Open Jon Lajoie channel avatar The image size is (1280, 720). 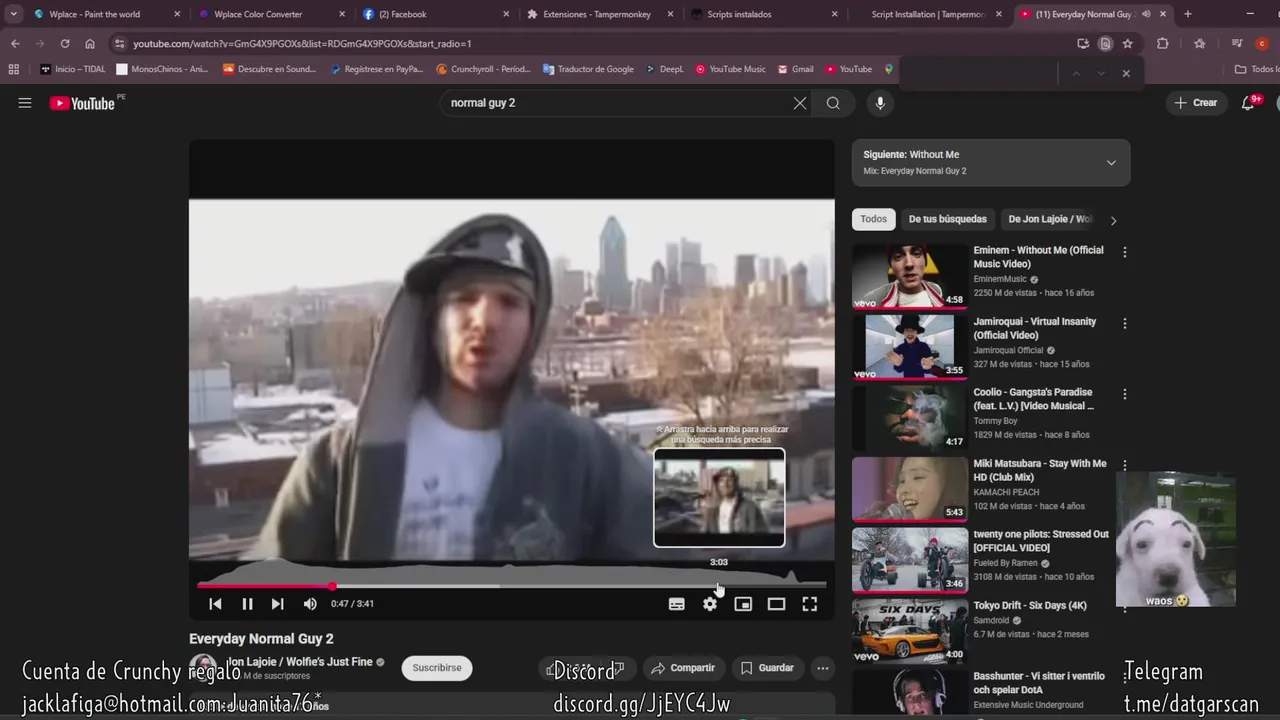203,668
